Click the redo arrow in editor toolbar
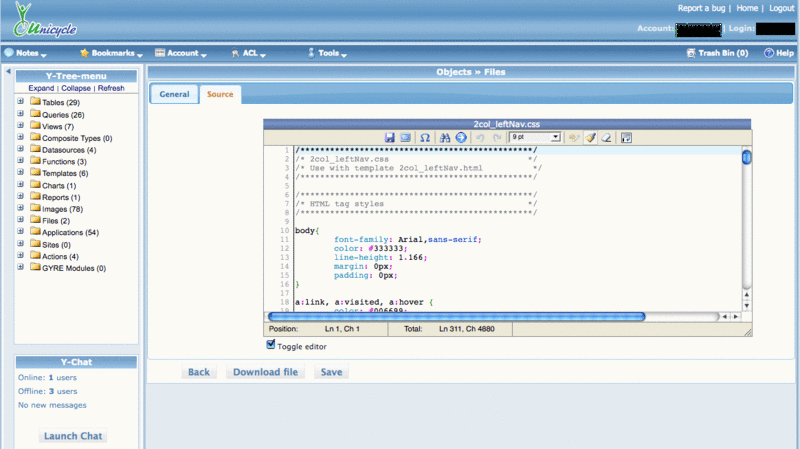Viewport: 800px width, 449px height. pyautogui.click(x=497, y=137)
